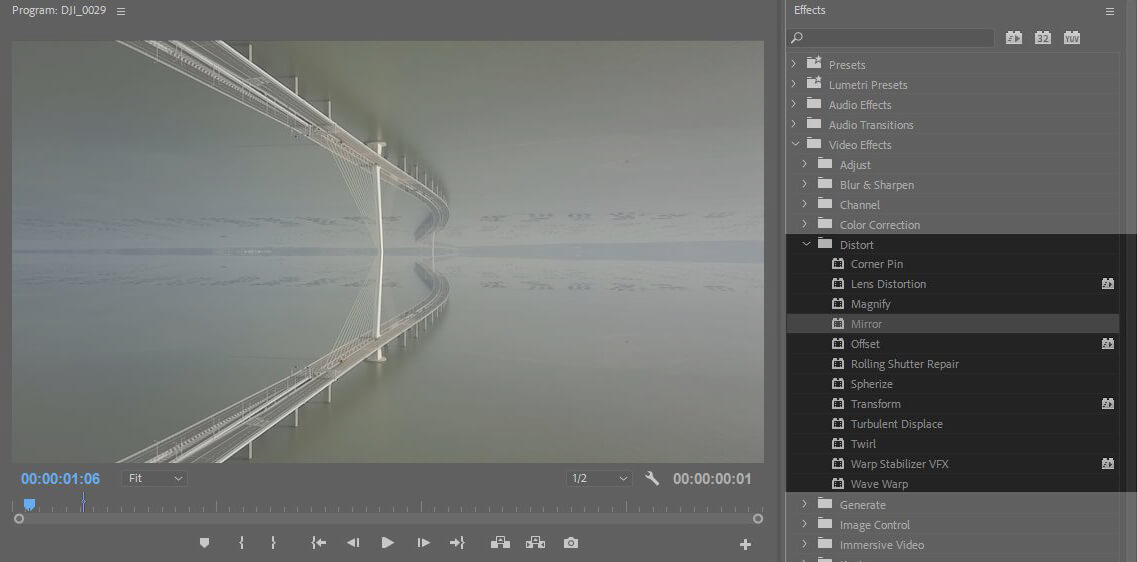Open the Fit zoom level dropdown
The height and width of the screenshot is (562, 1137).
(x=154, y=479)
